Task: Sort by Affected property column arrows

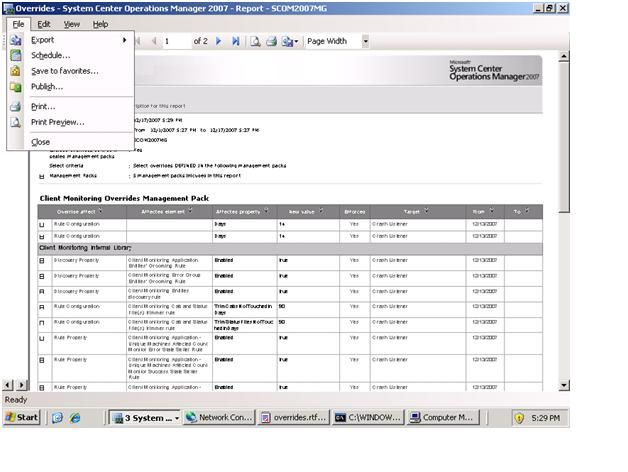Action: point(266,211)
